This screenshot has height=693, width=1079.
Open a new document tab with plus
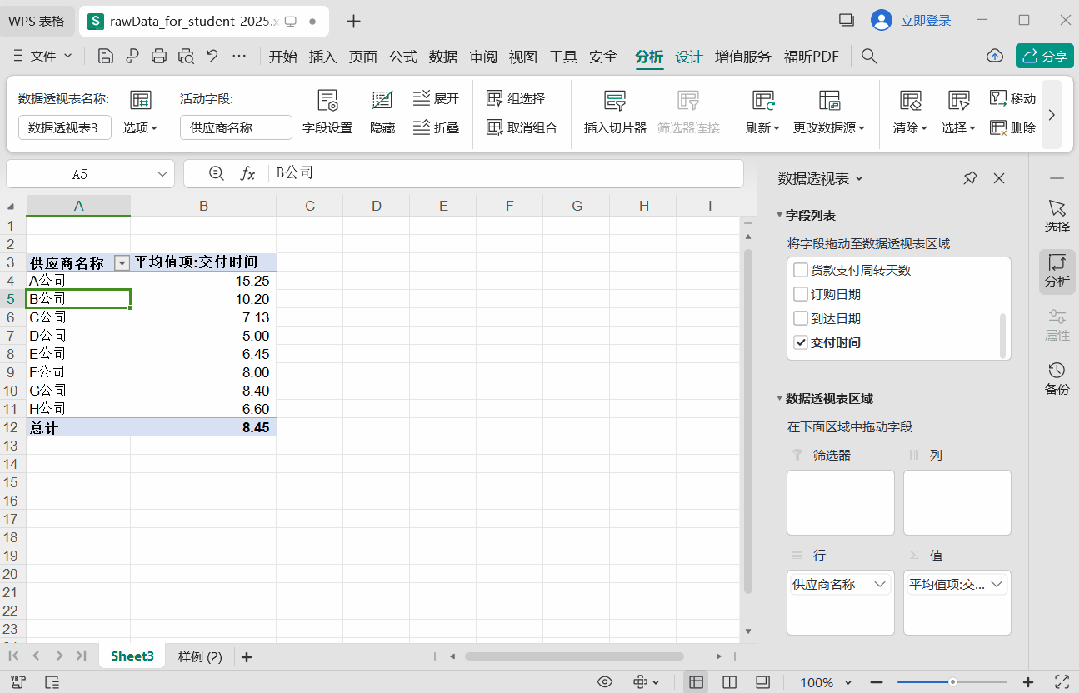click(354, 21)
